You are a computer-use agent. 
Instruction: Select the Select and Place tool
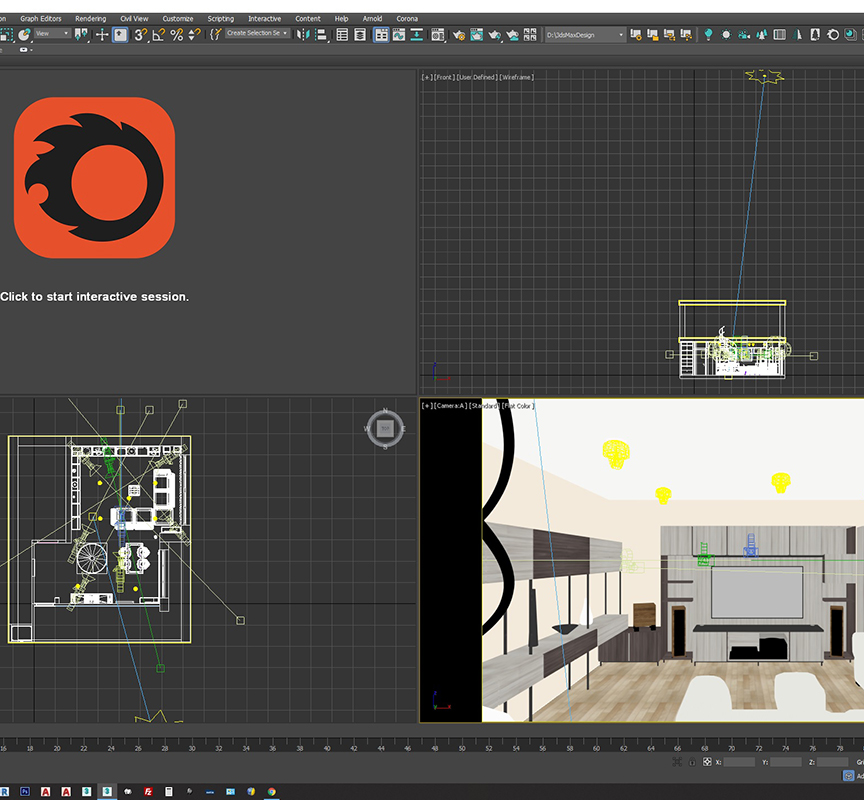(24, 35)
